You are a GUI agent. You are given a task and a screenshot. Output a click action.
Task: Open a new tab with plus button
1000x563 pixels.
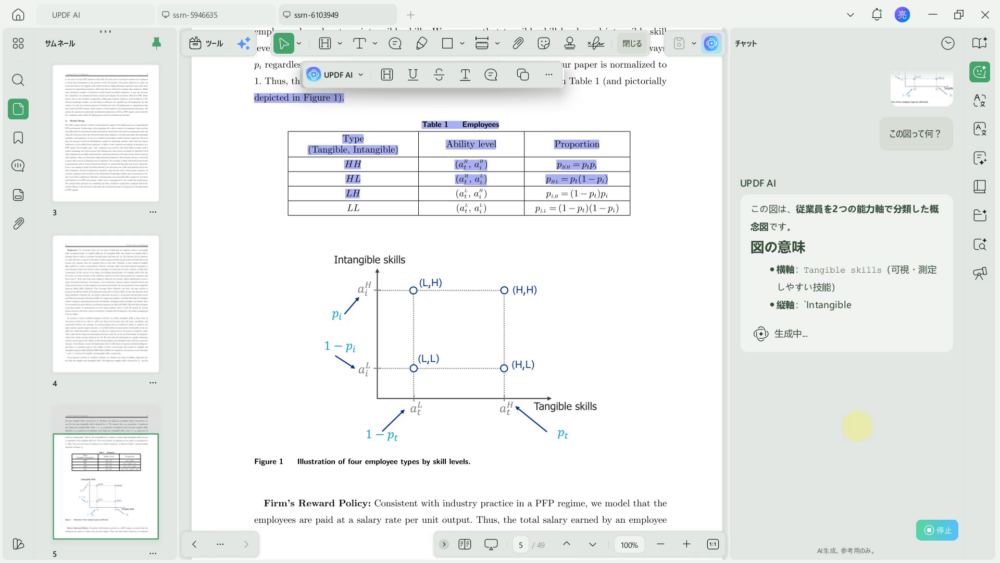[411, 14]
